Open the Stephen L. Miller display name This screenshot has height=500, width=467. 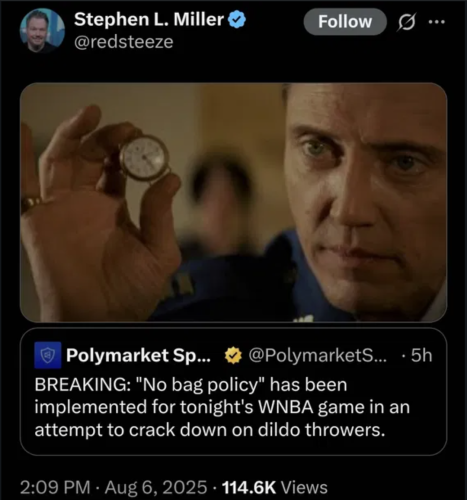coord(149,20)
